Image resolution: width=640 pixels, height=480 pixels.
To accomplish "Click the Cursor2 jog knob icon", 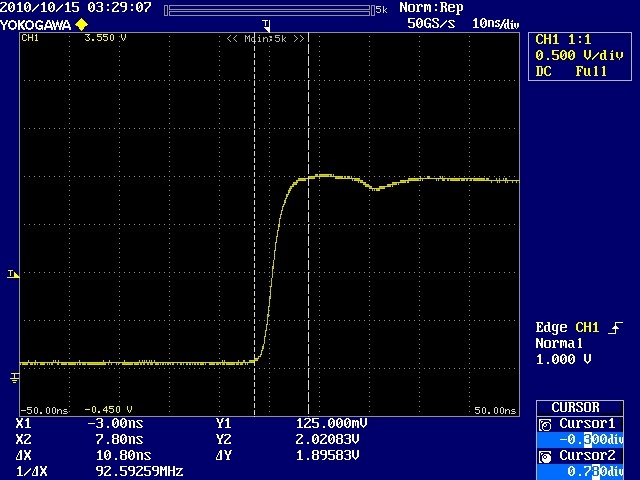I will 544,456.
